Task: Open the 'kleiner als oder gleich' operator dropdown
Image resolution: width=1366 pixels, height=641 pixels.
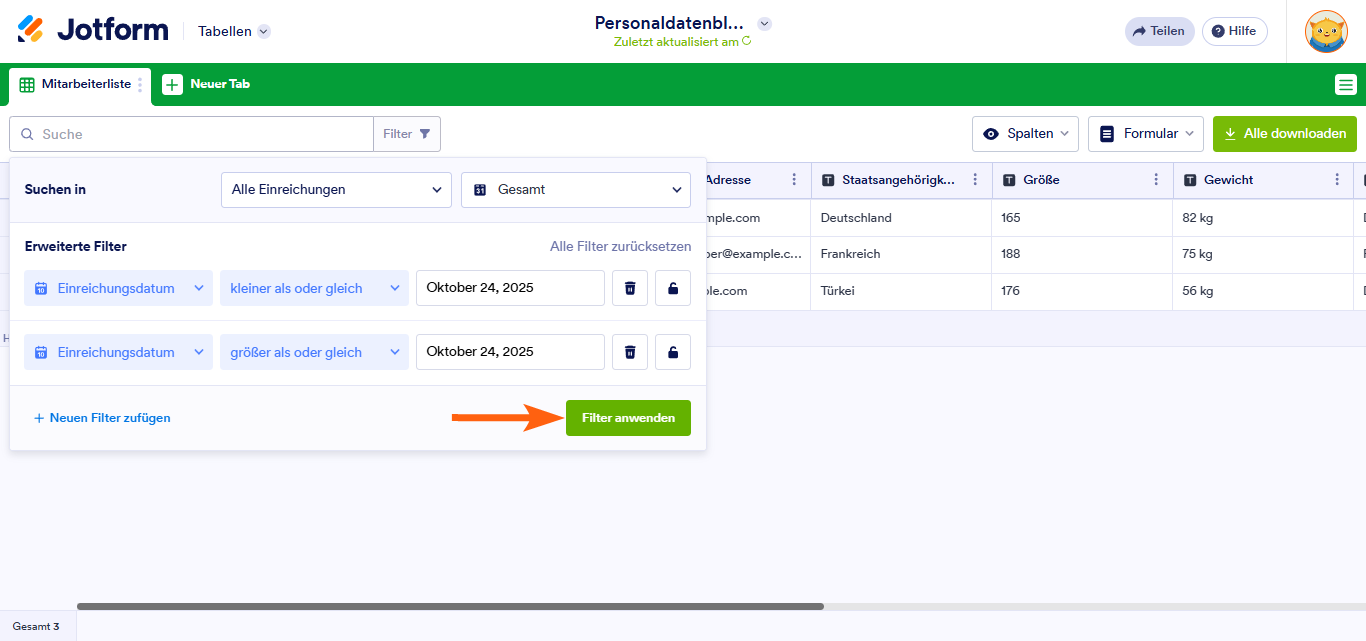Action: [314, 288]
